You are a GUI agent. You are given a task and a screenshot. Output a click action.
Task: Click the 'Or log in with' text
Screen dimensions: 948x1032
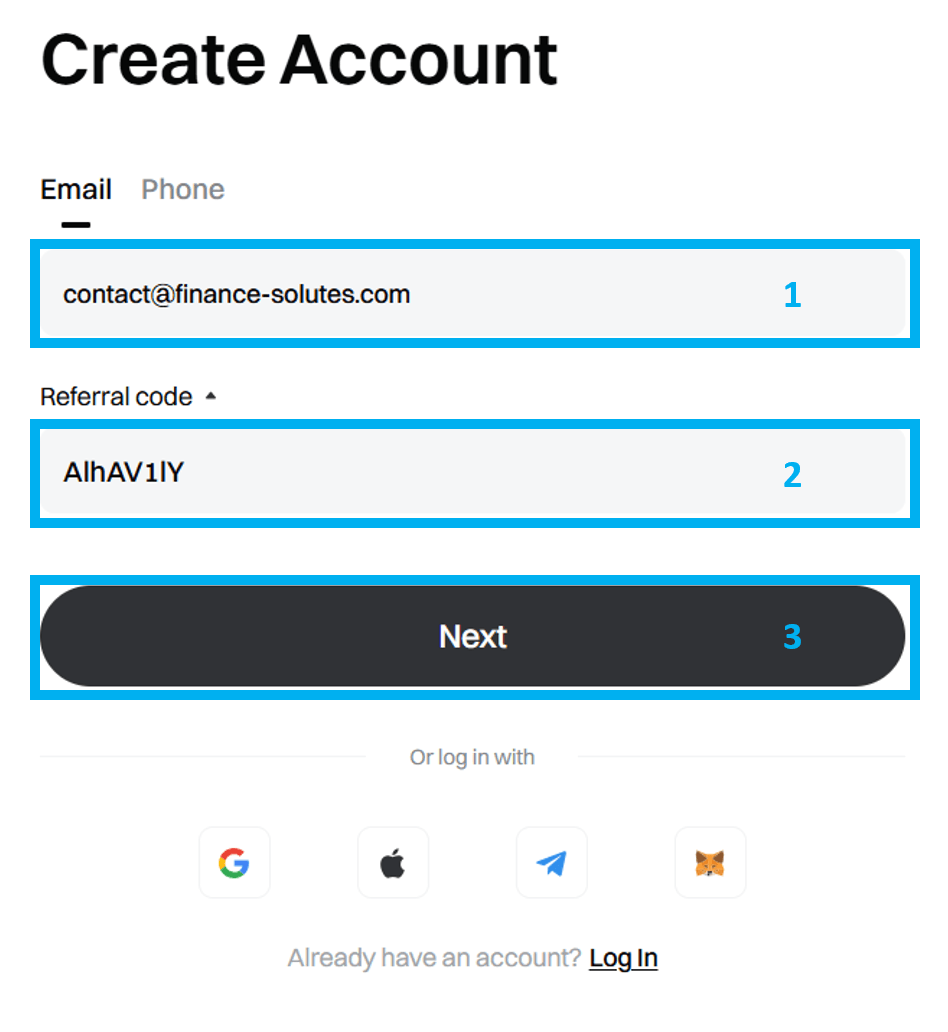tap(472, 757)
